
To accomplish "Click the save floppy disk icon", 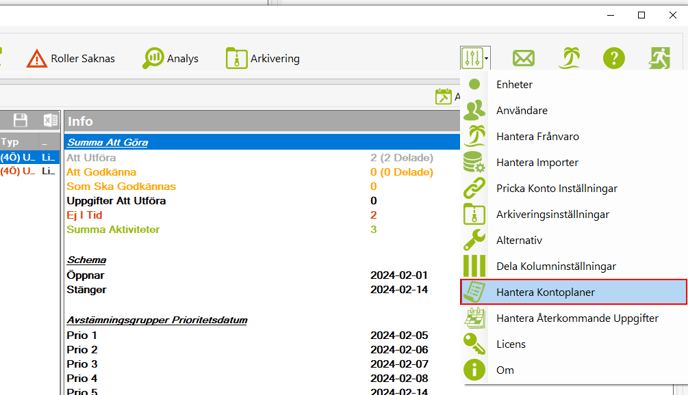I will [20, 120].
